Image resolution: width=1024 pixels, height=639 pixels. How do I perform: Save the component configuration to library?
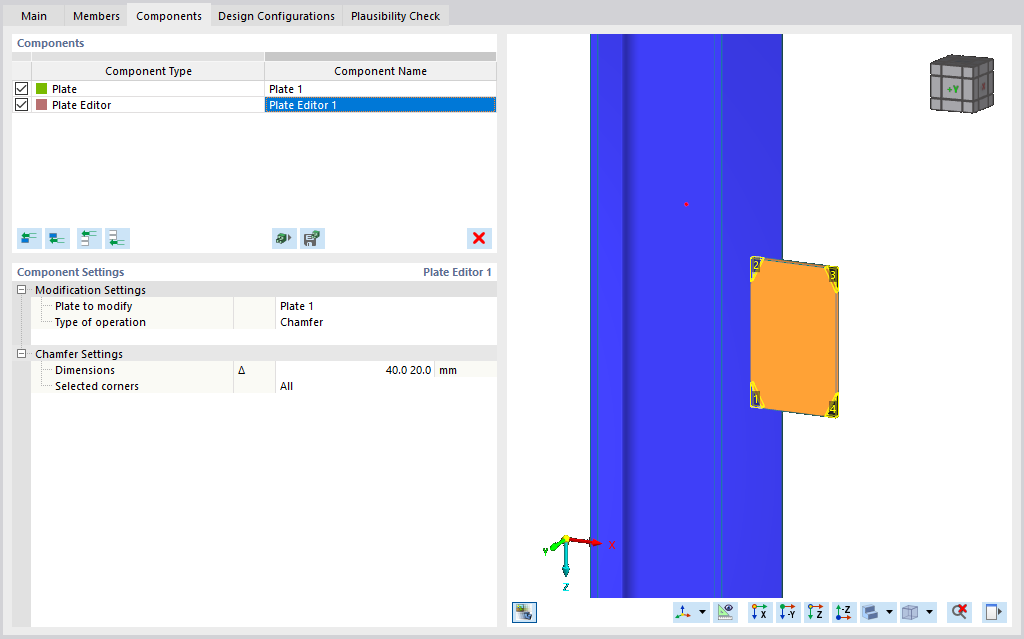[312, 238]
